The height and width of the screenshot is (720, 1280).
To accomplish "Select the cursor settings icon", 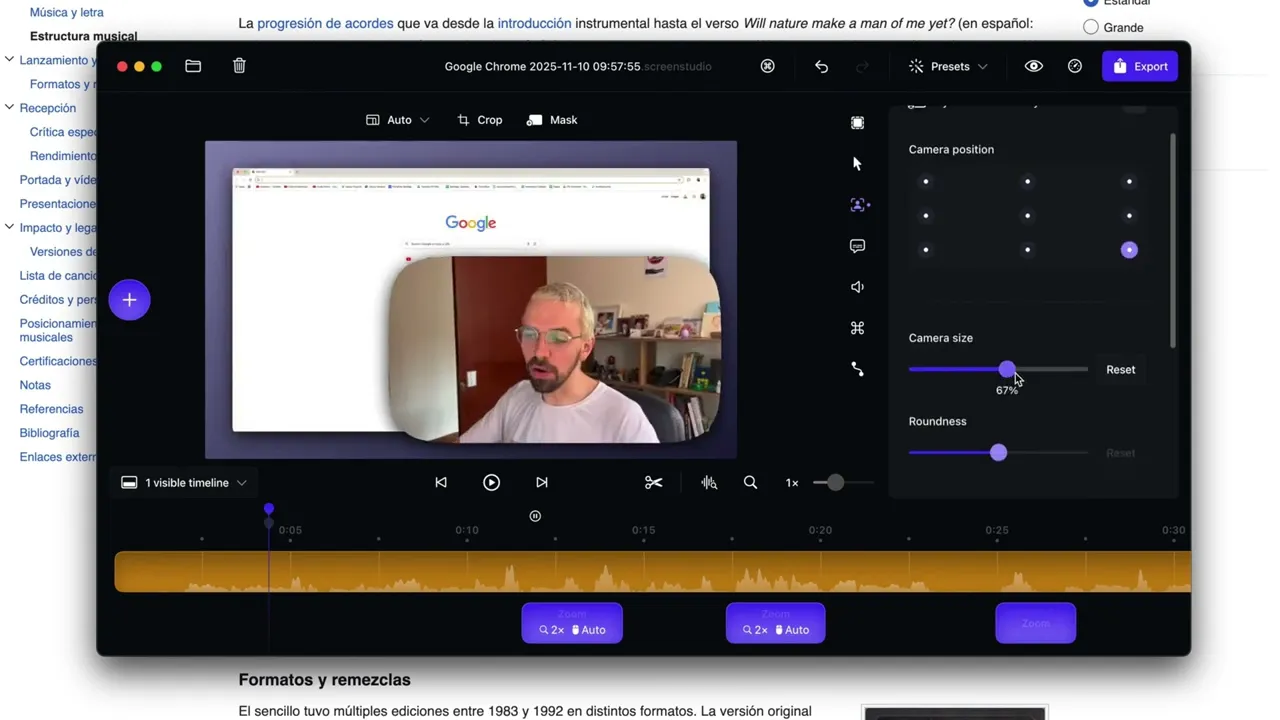I will click(x=857, y=164).
